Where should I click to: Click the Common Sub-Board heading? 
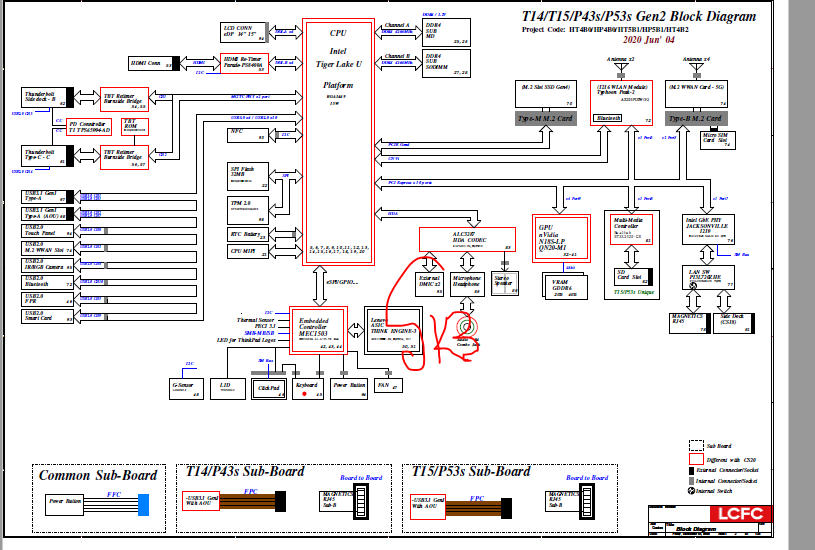pos(98,475)
